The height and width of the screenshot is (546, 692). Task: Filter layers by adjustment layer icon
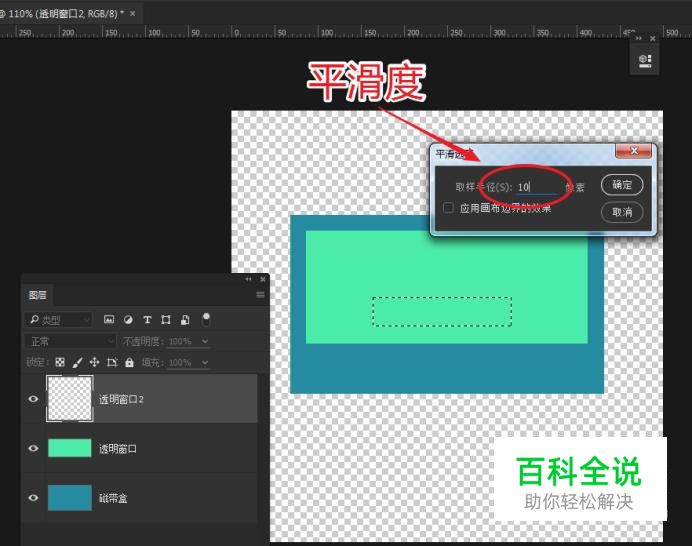pos(128,320)
